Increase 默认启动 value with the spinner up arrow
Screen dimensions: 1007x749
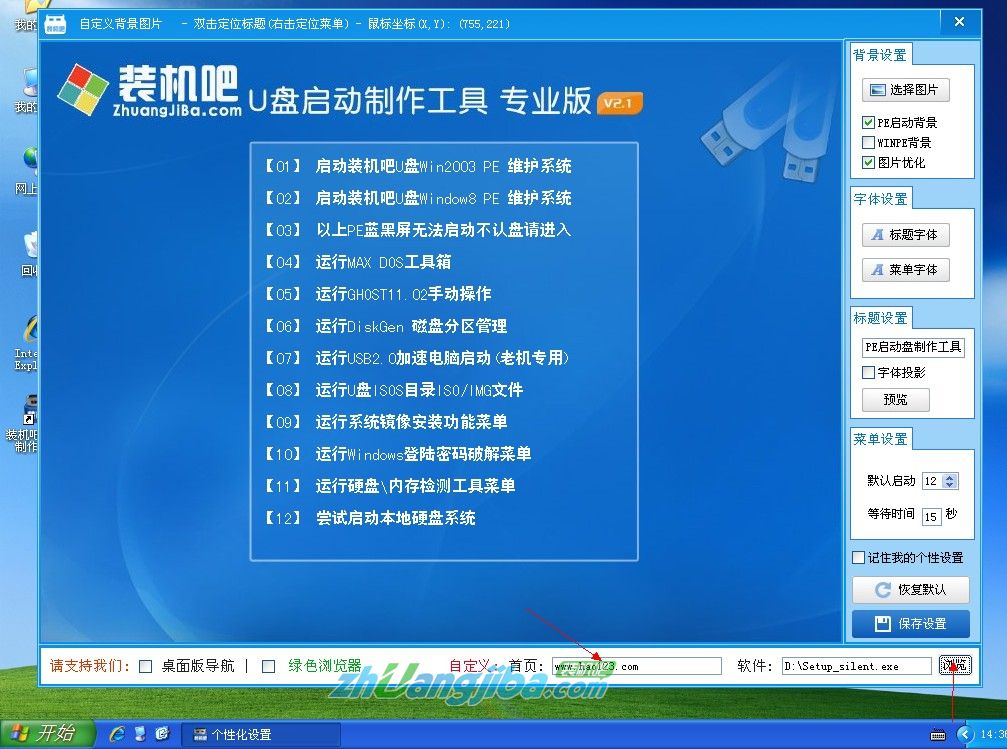point(949,477)
